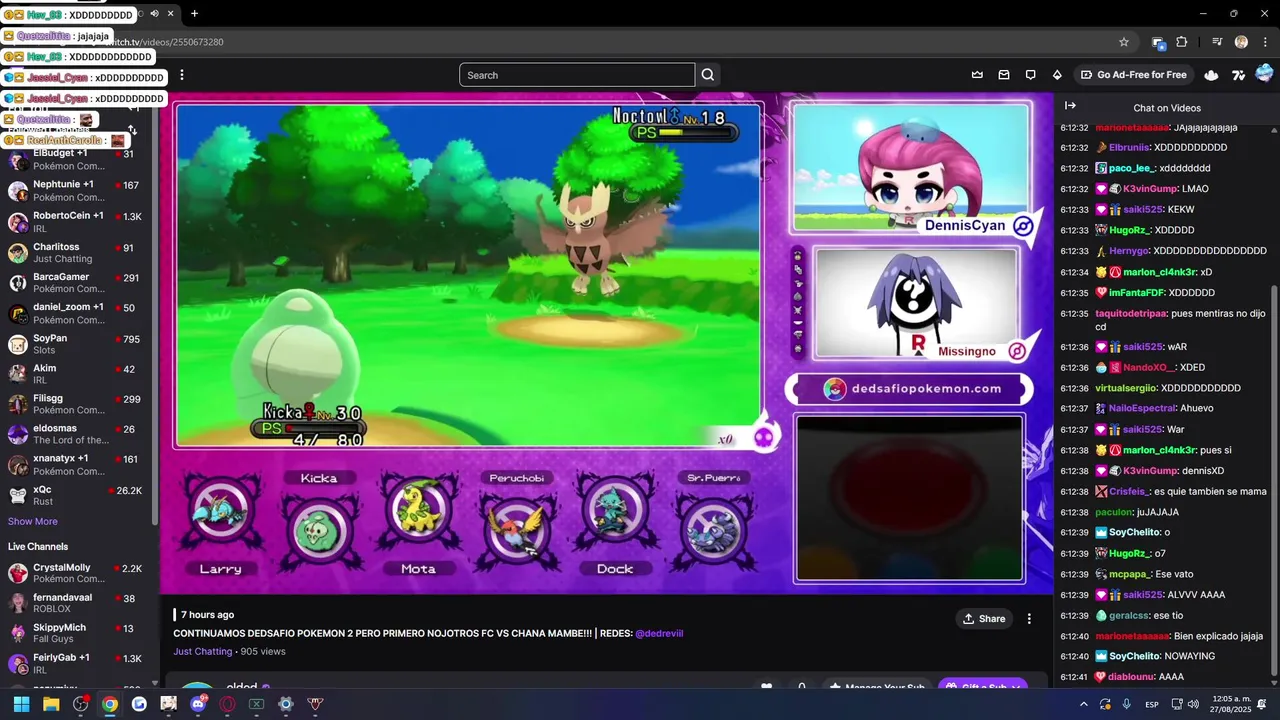Click the @dedreviil link in title
The image size is (1280, 720).
pyautogui.click(x=659, y=633)
